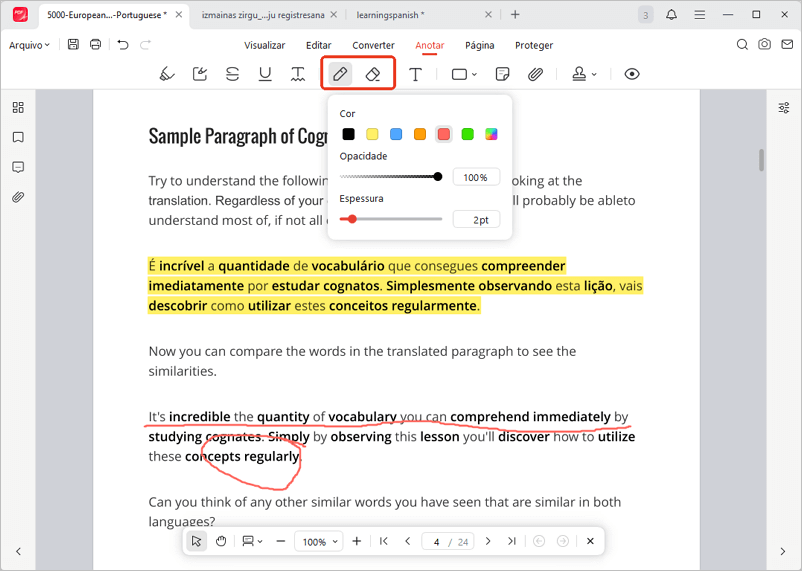Close the 5000-European Portuguese tab
The width and height of the screenshot is (802, 571).
pos(179,14)
